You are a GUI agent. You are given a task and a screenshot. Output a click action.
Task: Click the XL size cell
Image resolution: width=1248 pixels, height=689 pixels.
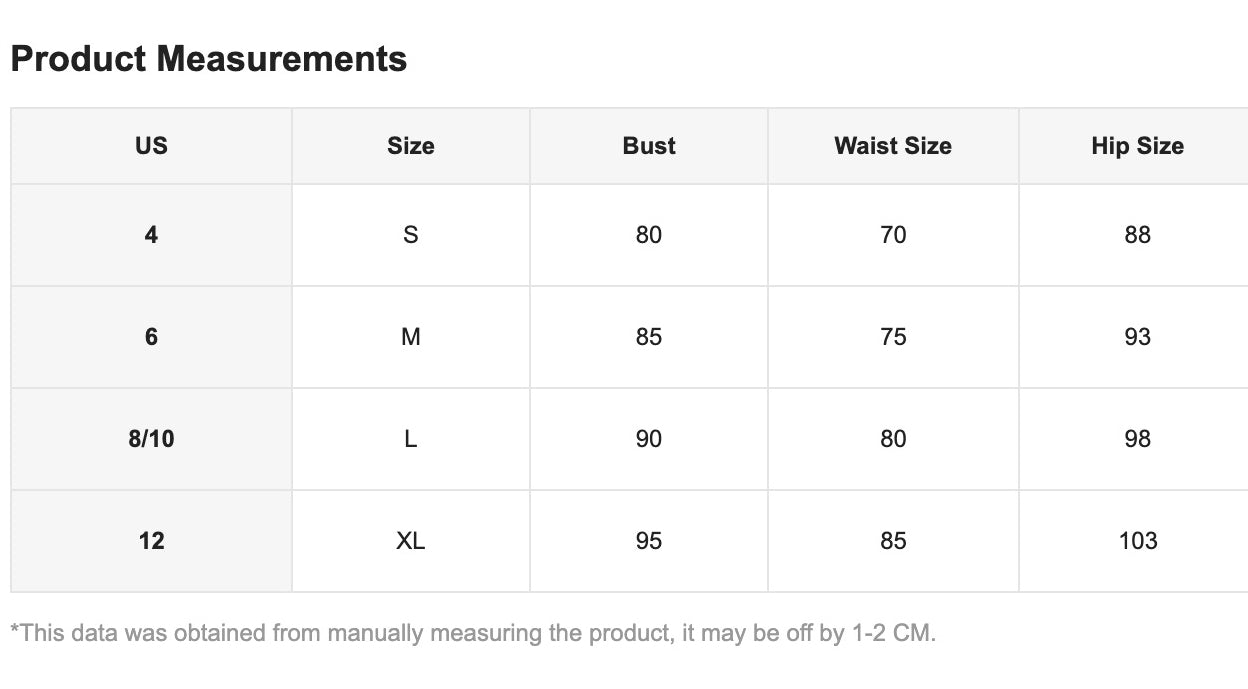point(411,541)
